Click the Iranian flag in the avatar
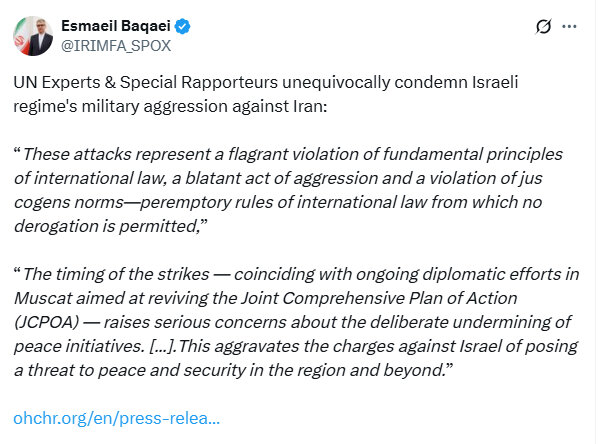 21,38
